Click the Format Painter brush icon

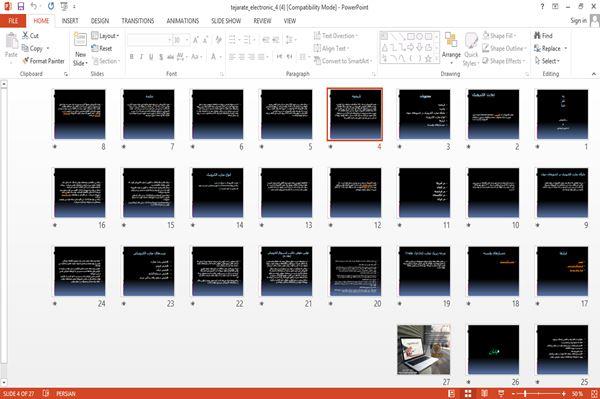pyautogui.click(x=26, y=61)
